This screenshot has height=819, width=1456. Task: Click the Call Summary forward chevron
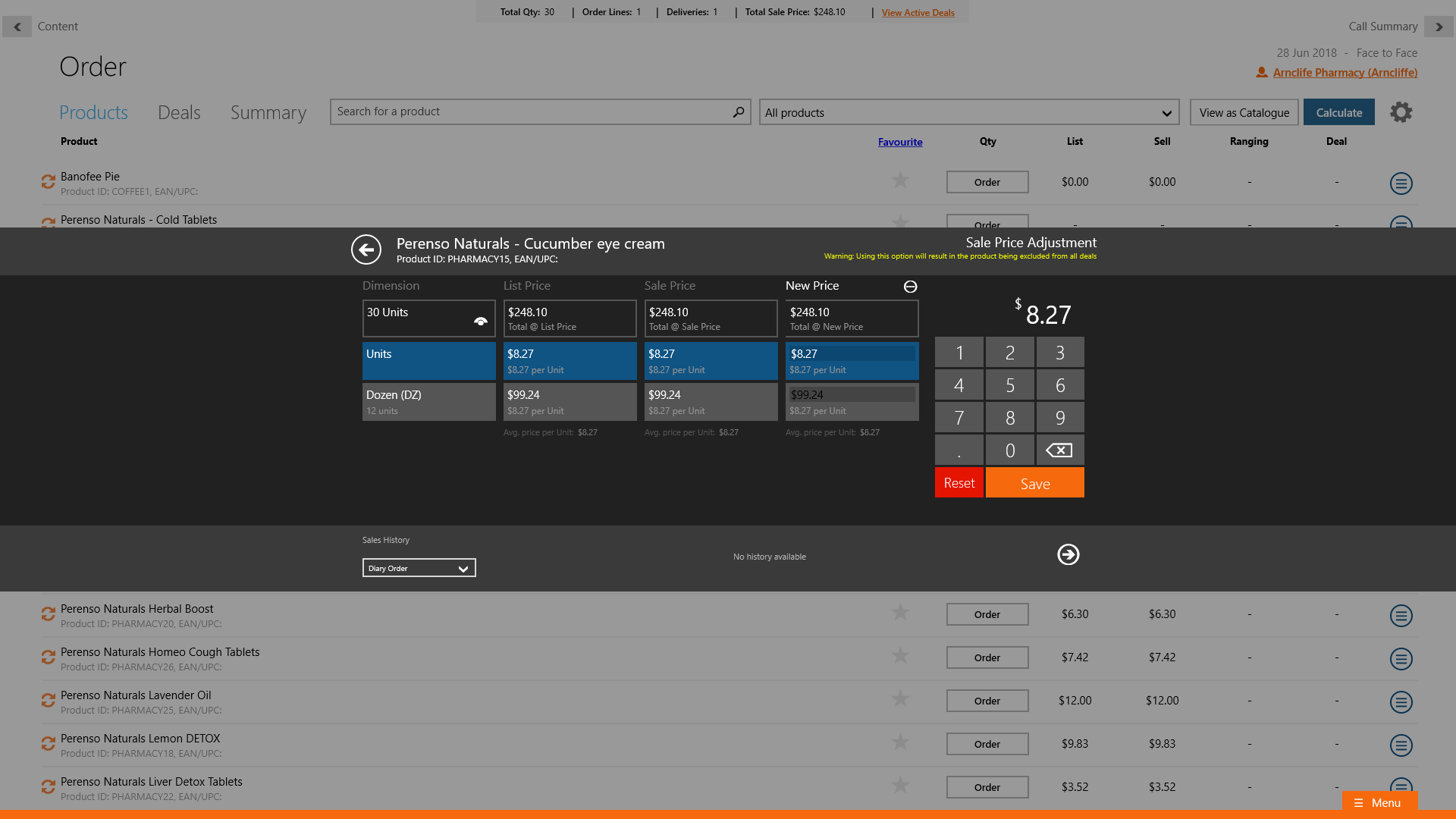point(1439,27)
